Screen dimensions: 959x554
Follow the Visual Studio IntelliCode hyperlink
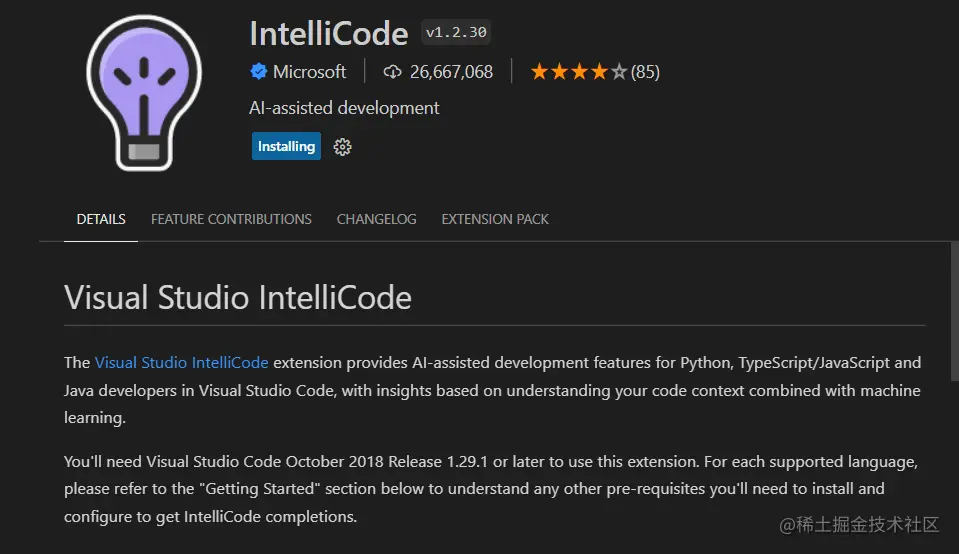point(182,363)
